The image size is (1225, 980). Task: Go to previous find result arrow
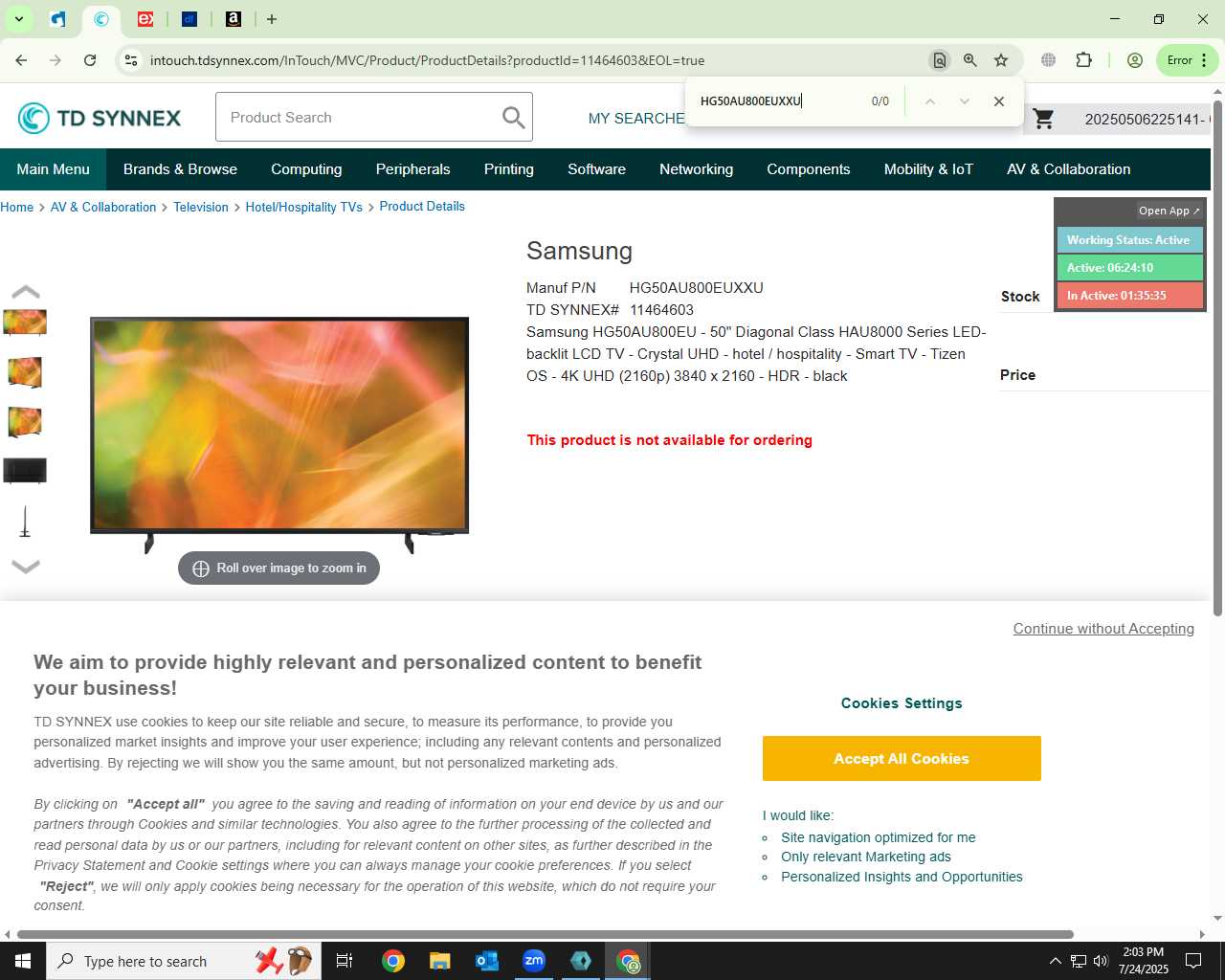point(929,100)
